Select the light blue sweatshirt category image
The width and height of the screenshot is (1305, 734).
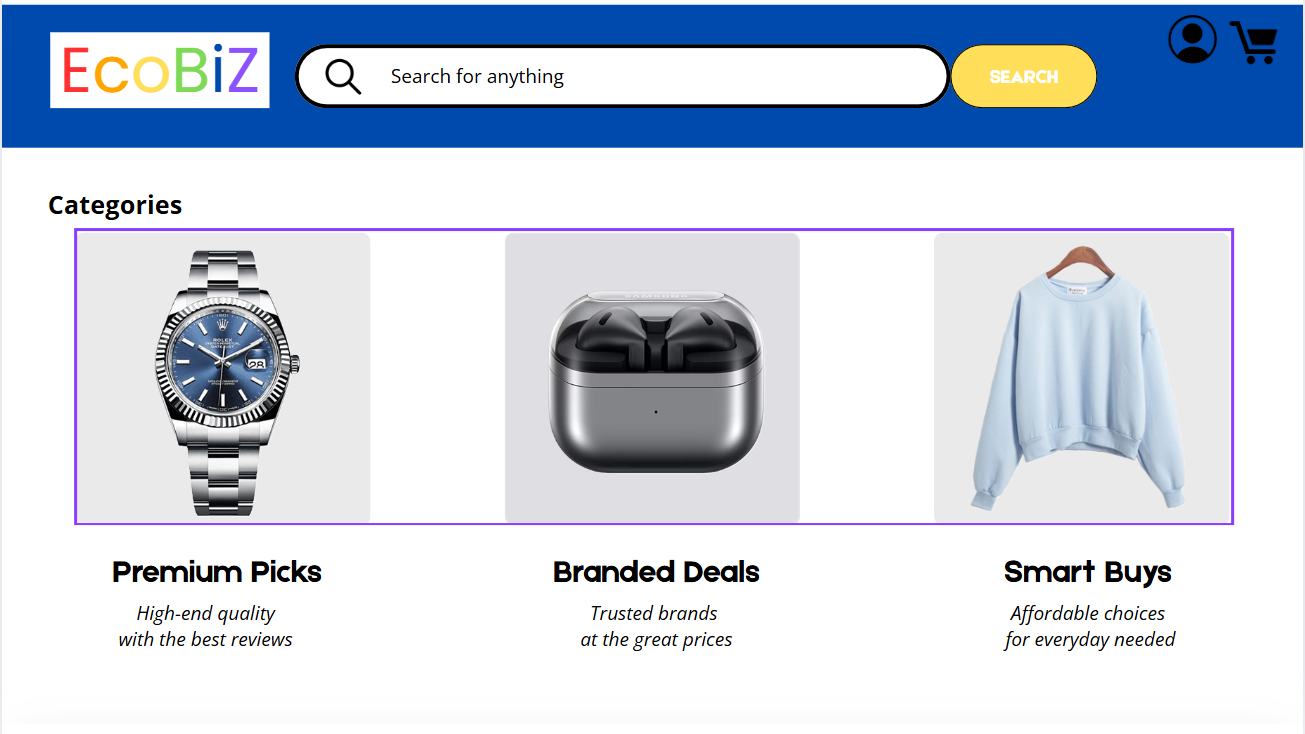(x=1081, y=378)
